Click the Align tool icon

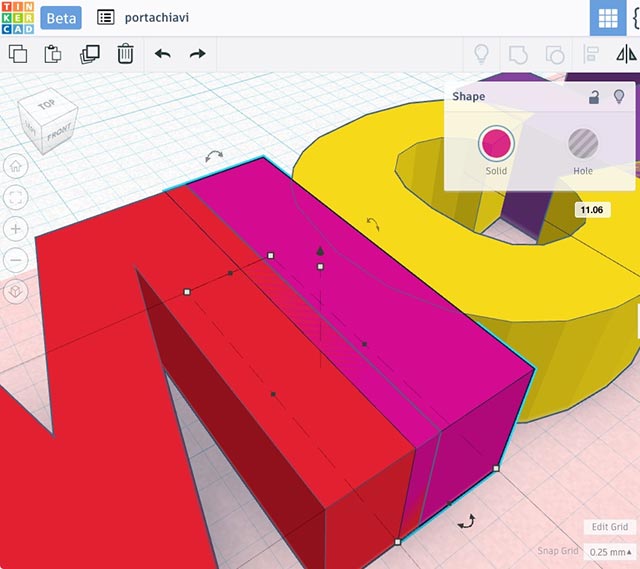point(590,54)
